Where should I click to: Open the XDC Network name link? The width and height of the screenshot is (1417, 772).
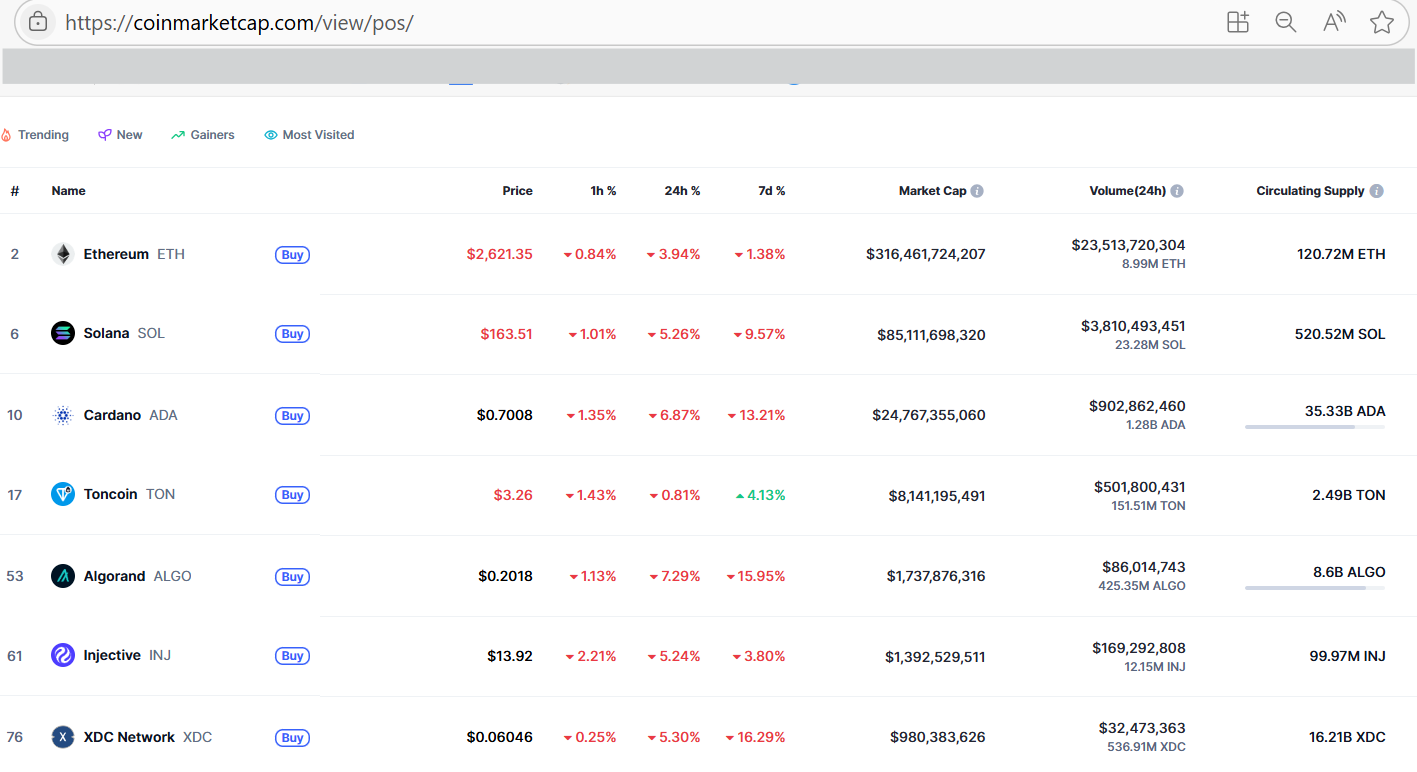pos(129,737)
